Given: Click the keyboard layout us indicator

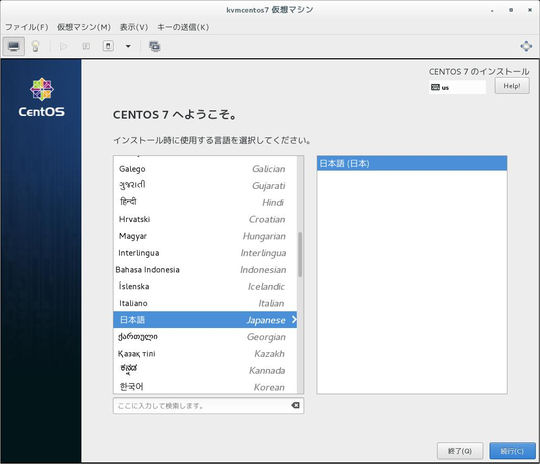Looking at the screenshot, I should pyautogui.click(x=457, y=87).
